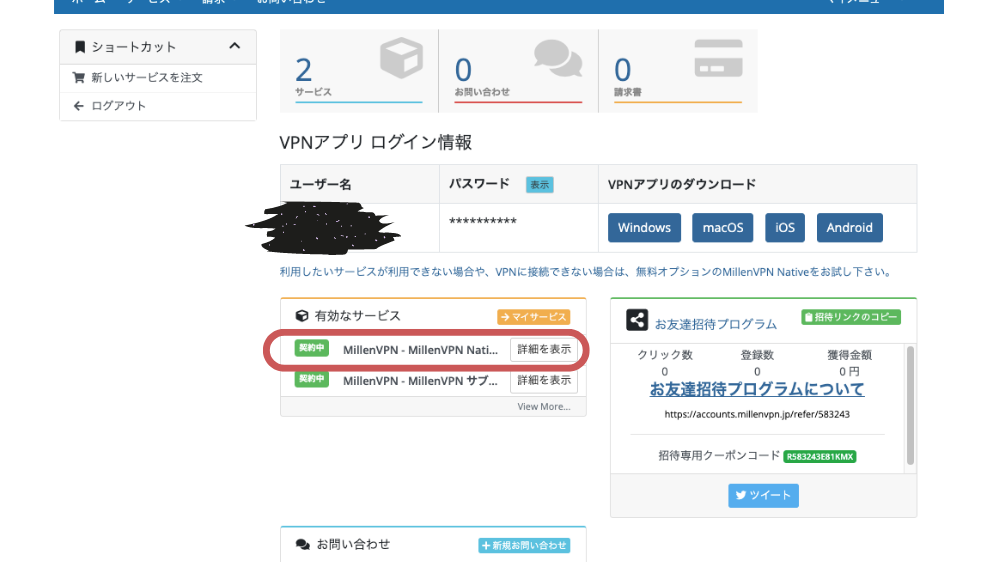Open the お問い合わせ tile showing 0

(518, 71)
